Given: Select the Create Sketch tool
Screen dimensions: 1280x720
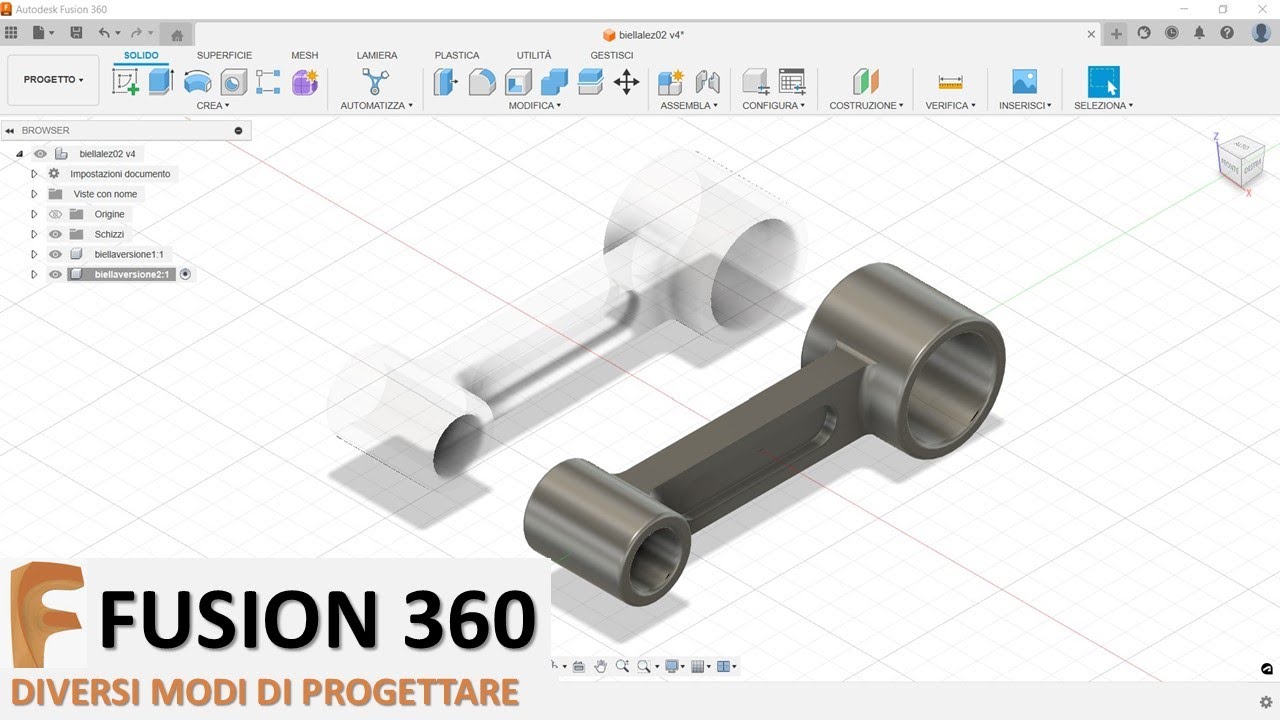Looking at the screenshot, I should (x=125, y=82).
